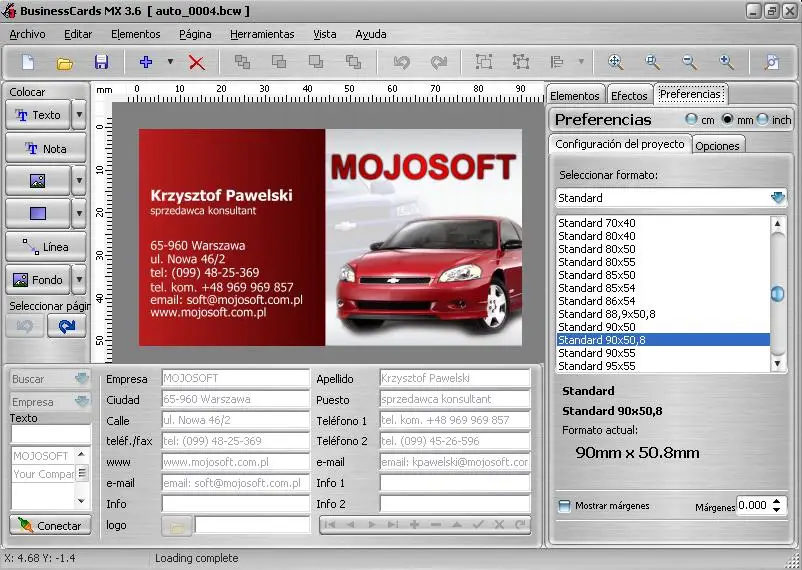This screenshot has width=802, height=570.
Task: Click the Info 1 input field
Action: (x=455, y=483)
